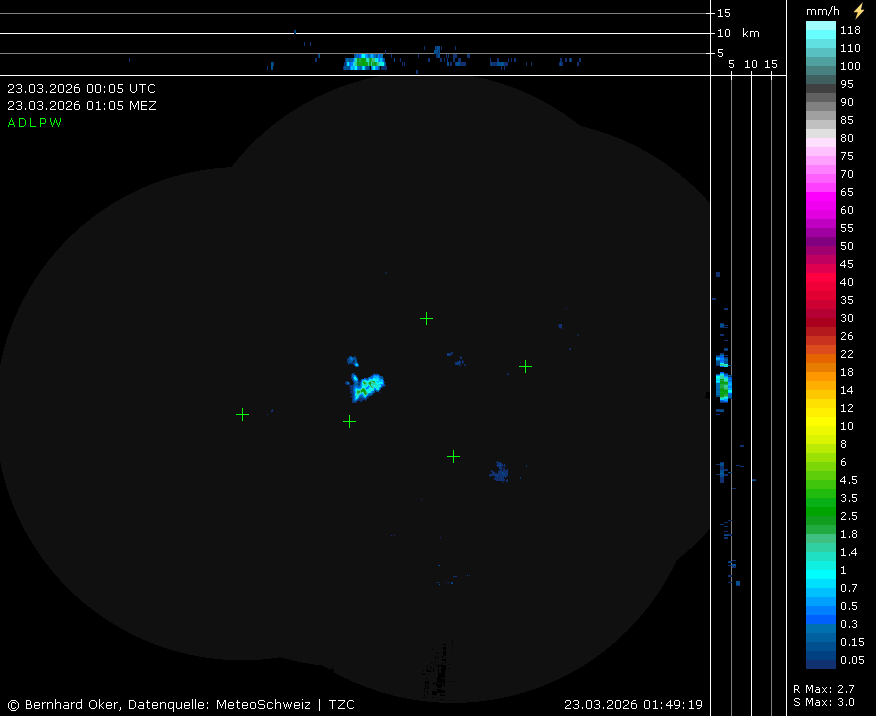Click the echo in the top cross-section panel
876x716 pixels.
(x=365, y=62)
